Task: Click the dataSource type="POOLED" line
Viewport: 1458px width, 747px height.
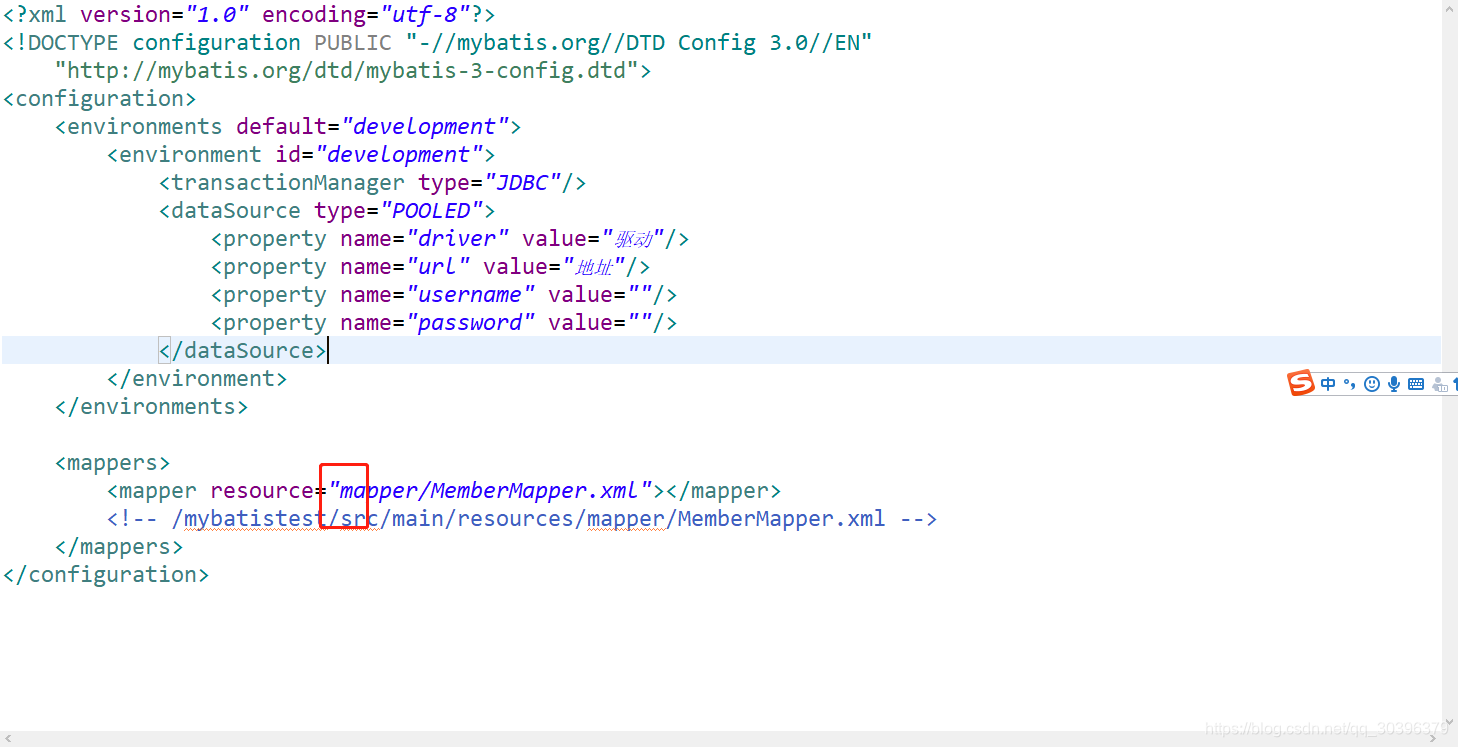Action: coord(327,211)
